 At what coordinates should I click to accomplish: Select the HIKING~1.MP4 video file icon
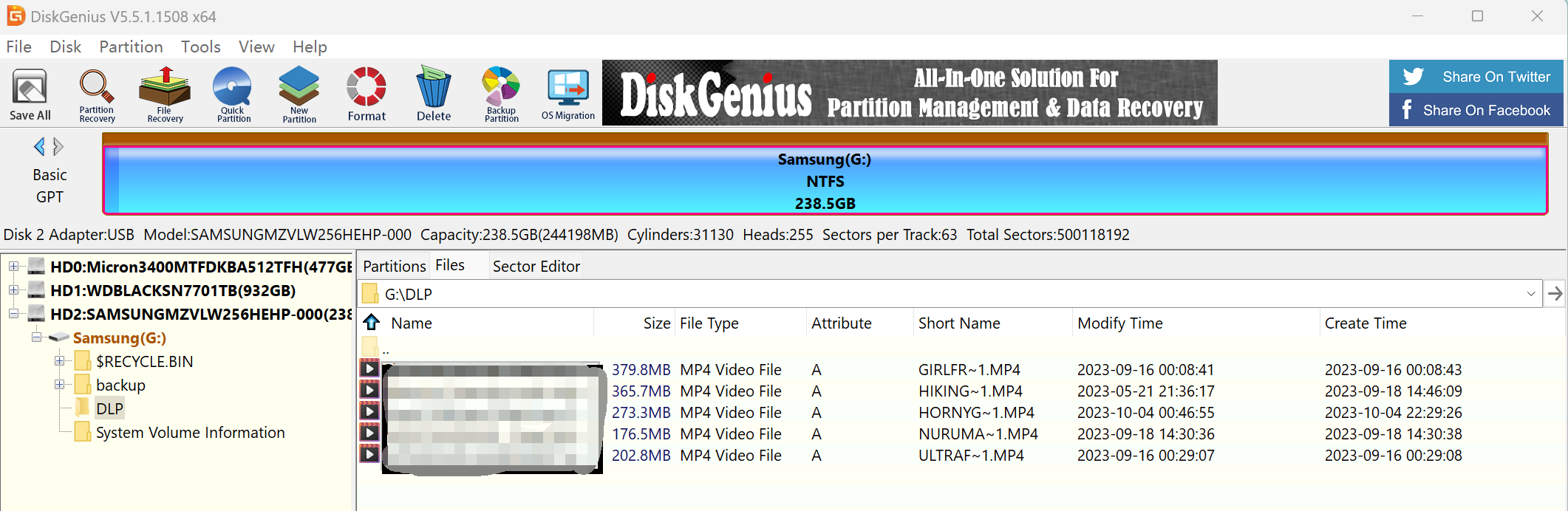(x=369, y=390)
